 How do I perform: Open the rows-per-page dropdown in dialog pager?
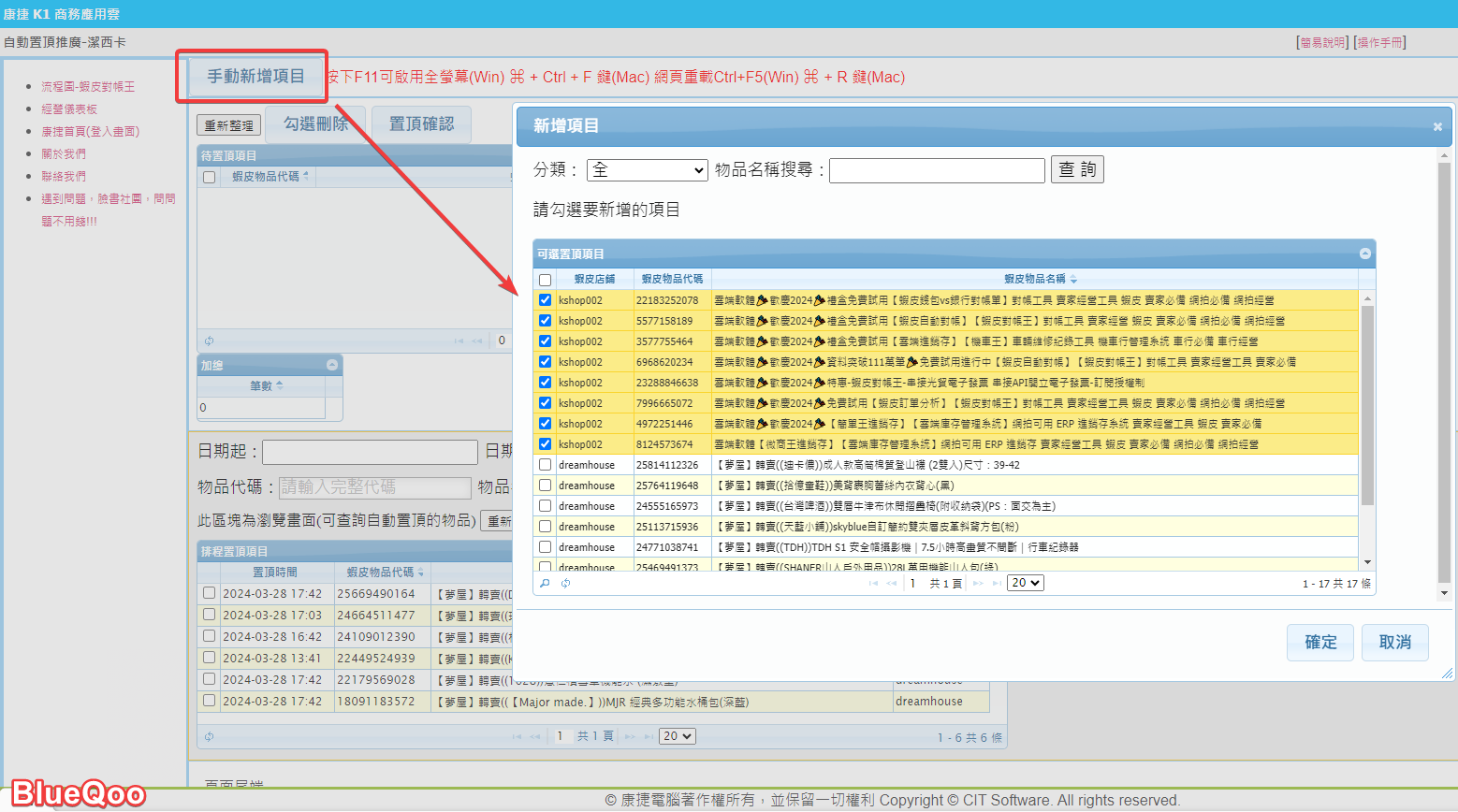pos(1025,583)
